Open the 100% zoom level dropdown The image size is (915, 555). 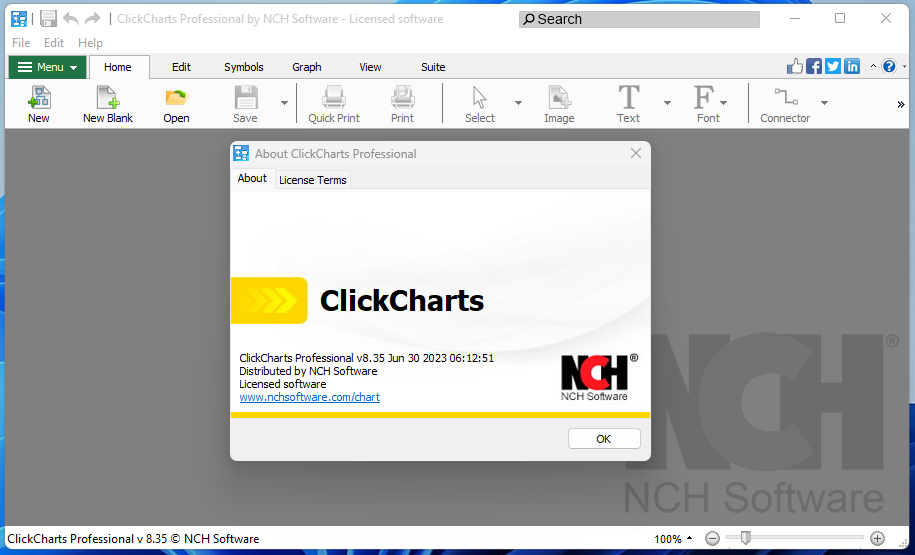(x=672, y=539)
